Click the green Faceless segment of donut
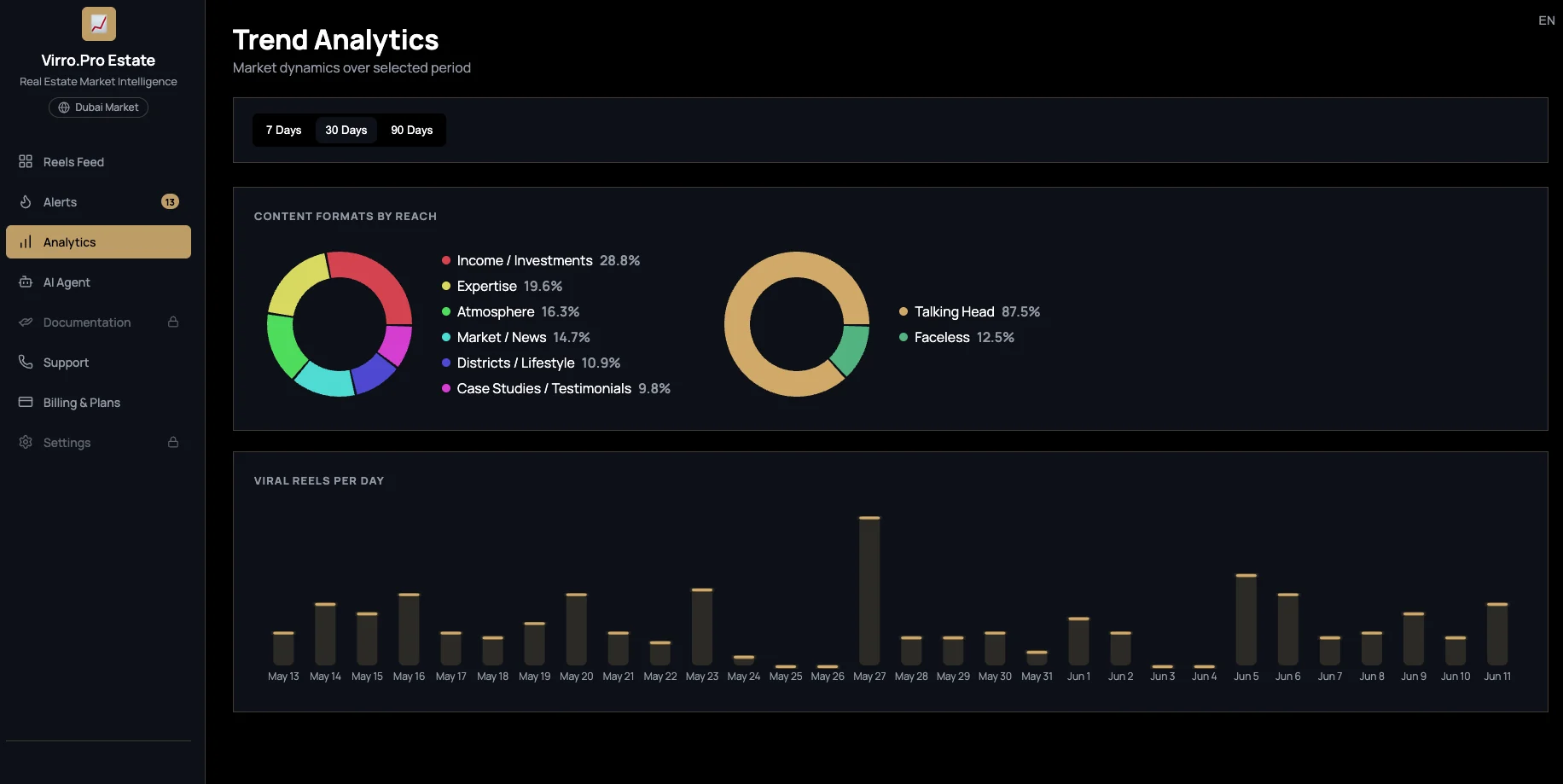This screenshot has height=784, width=1563. click(x=851, y=350)
